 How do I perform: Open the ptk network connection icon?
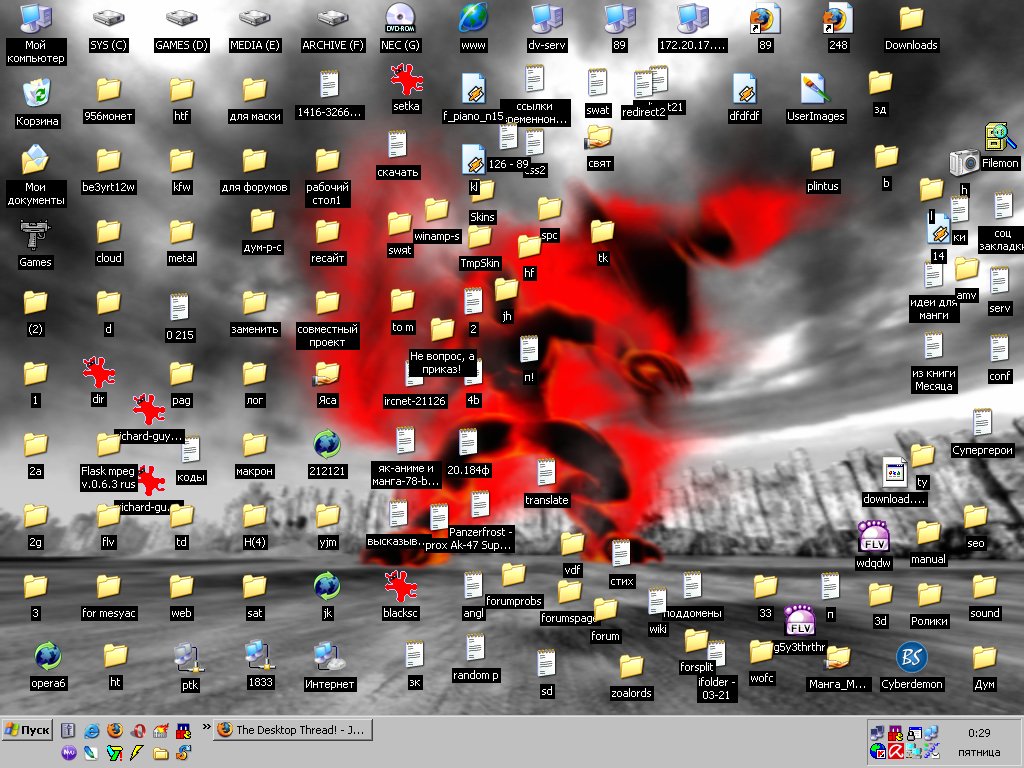[x=189, y=667]
